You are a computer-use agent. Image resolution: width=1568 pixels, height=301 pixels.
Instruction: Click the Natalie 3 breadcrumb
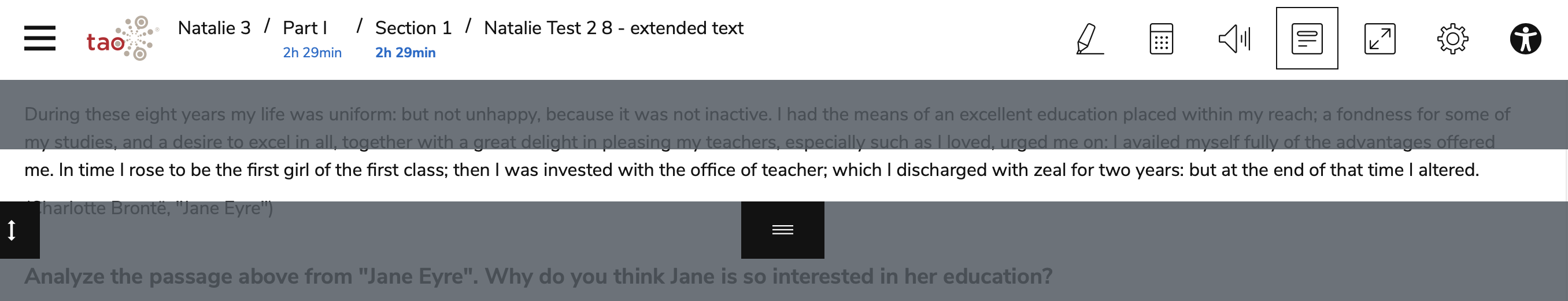[x=214, y=28]
